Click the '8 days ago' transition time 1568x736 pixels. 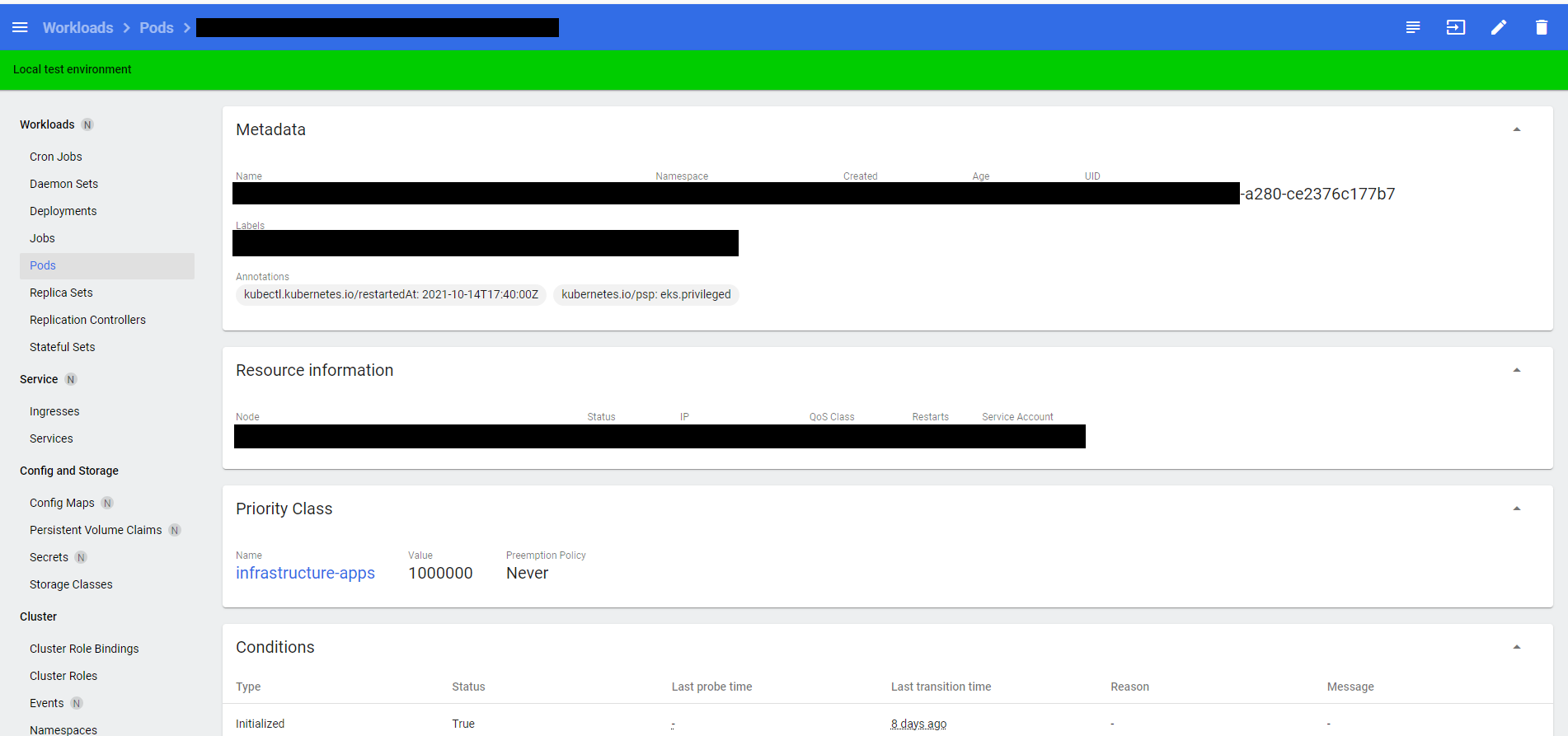click(x=918, y=724)
